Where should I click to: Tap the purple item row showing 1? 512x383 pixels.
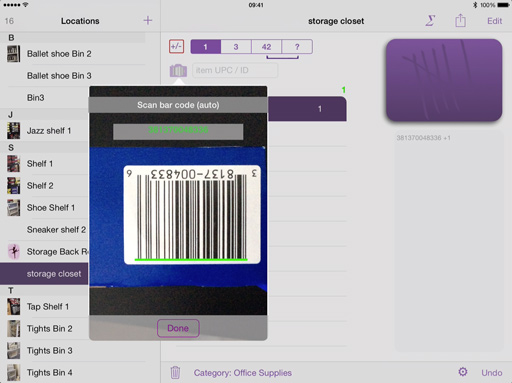click(x=307, y=109)
